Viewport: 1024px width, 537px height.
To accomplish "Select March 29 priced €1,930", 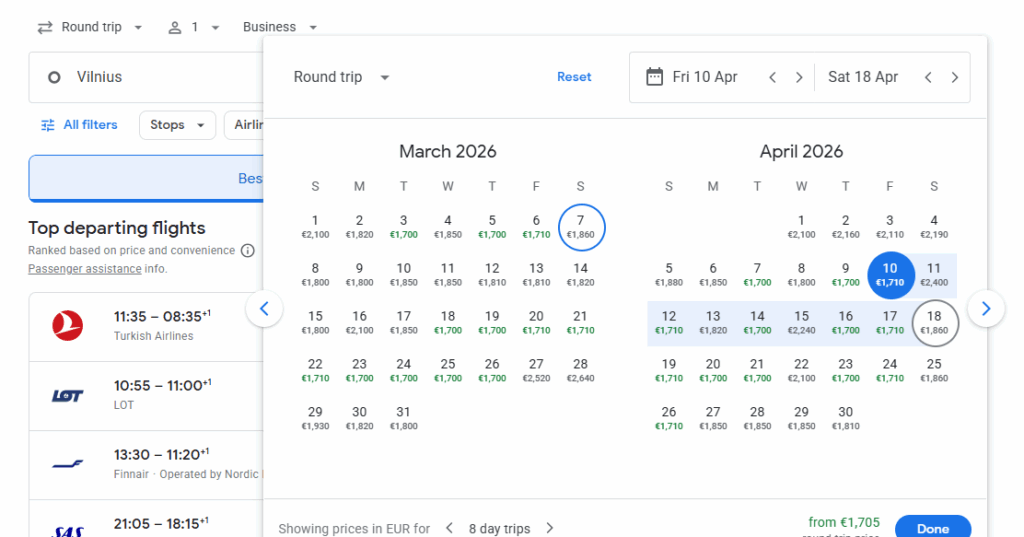I will (x=315, y=418).
